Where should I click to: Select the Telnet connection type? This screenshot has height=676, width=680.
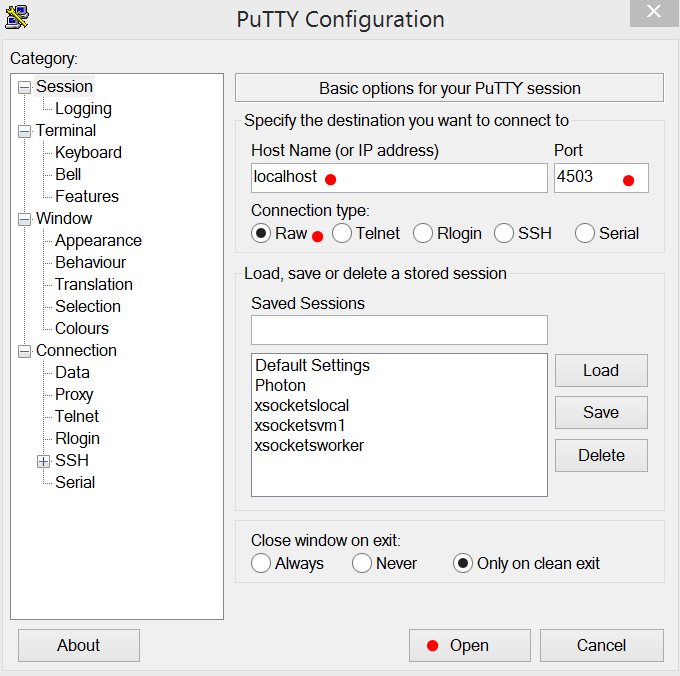(342, 233)
